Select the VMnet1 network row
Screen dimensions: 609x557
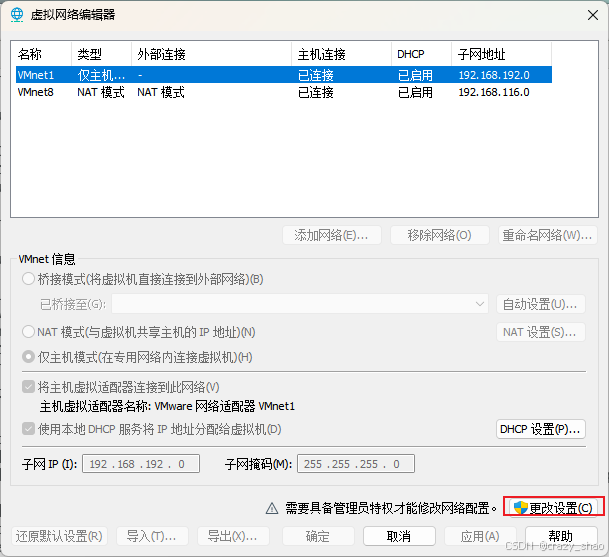pyautogui.click(x=284, y=75)
